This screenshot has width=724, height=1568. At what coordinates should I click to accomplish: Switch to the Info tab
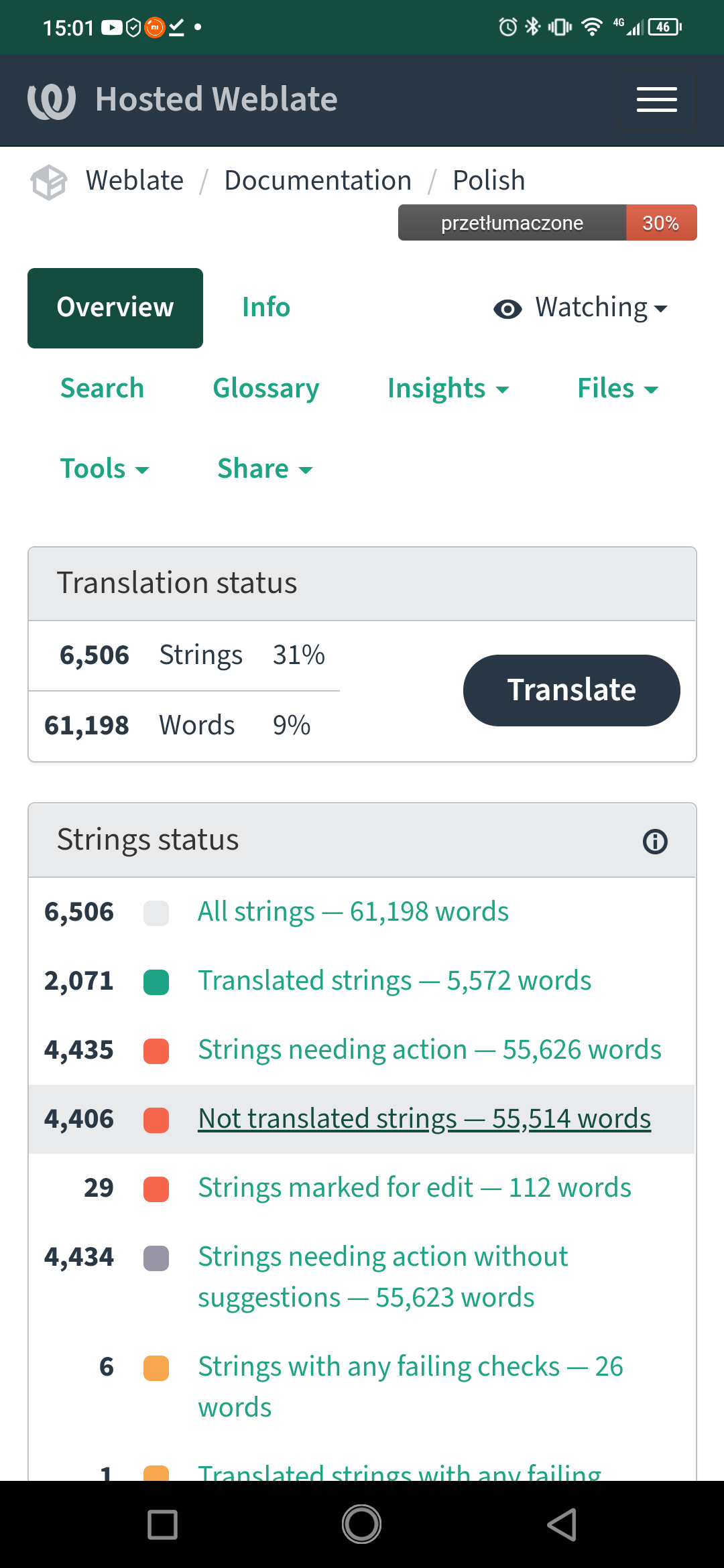[x=266, y=308]
